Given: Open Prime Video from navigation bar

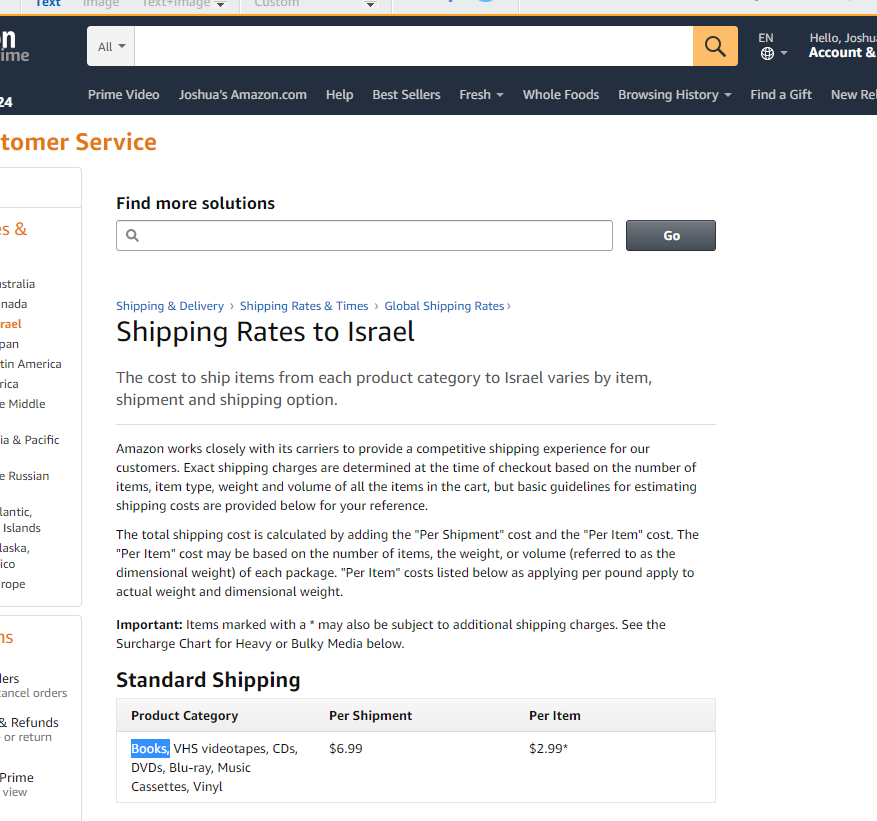Looking at the screenshot, I should coord(123,95).
